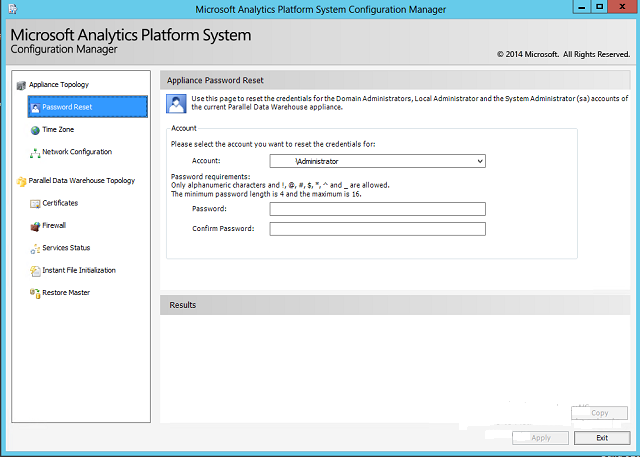The height and width of the screenshot is (457, 640).
Task: Click the Results section header
Action: 395,305
